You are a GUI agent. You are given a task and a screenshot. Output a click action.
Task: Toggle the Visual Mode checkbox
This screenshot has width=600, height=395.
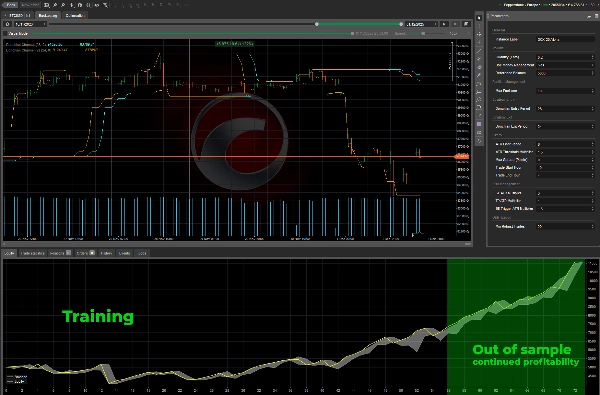pos(5,34)
